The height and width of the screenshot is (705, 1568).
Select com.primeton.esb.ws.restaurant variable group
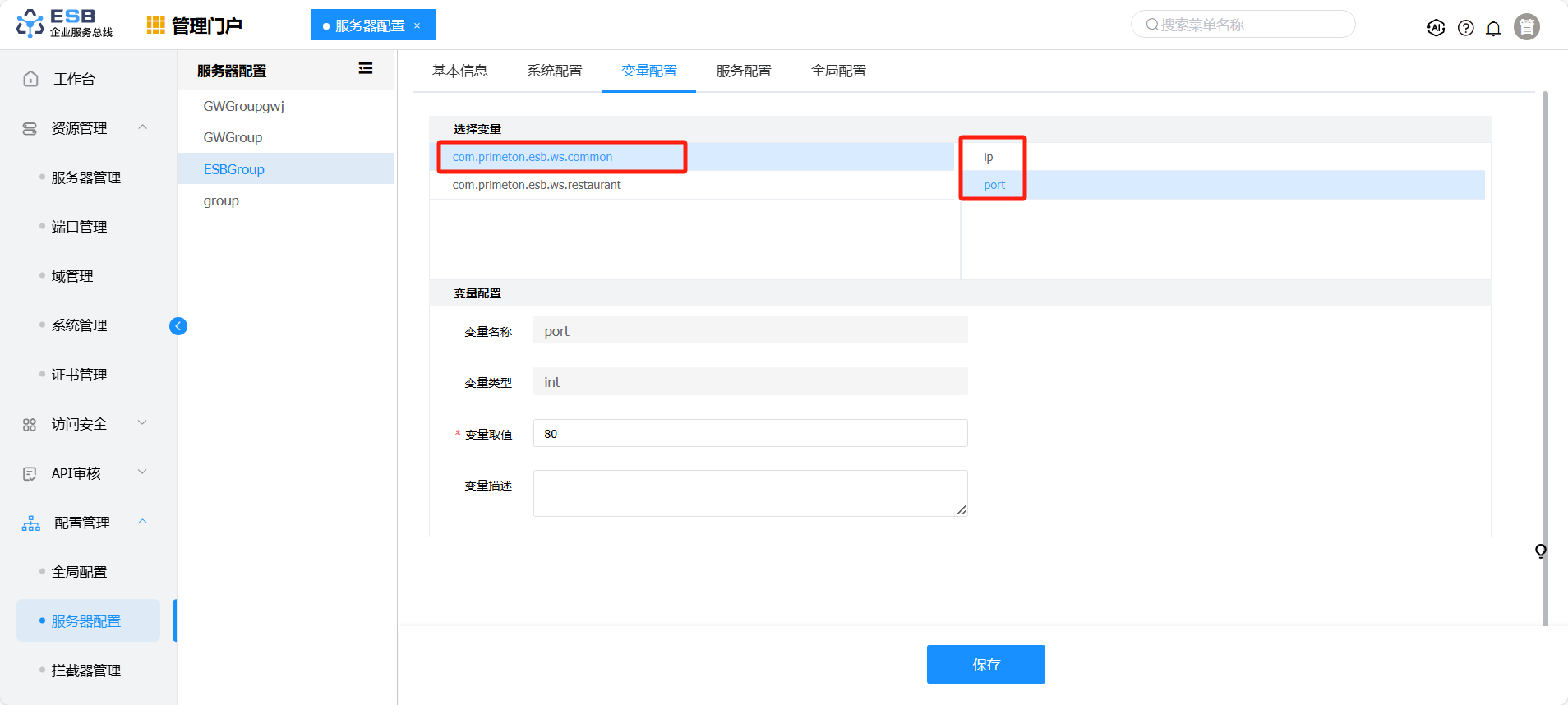pos(537,185)
